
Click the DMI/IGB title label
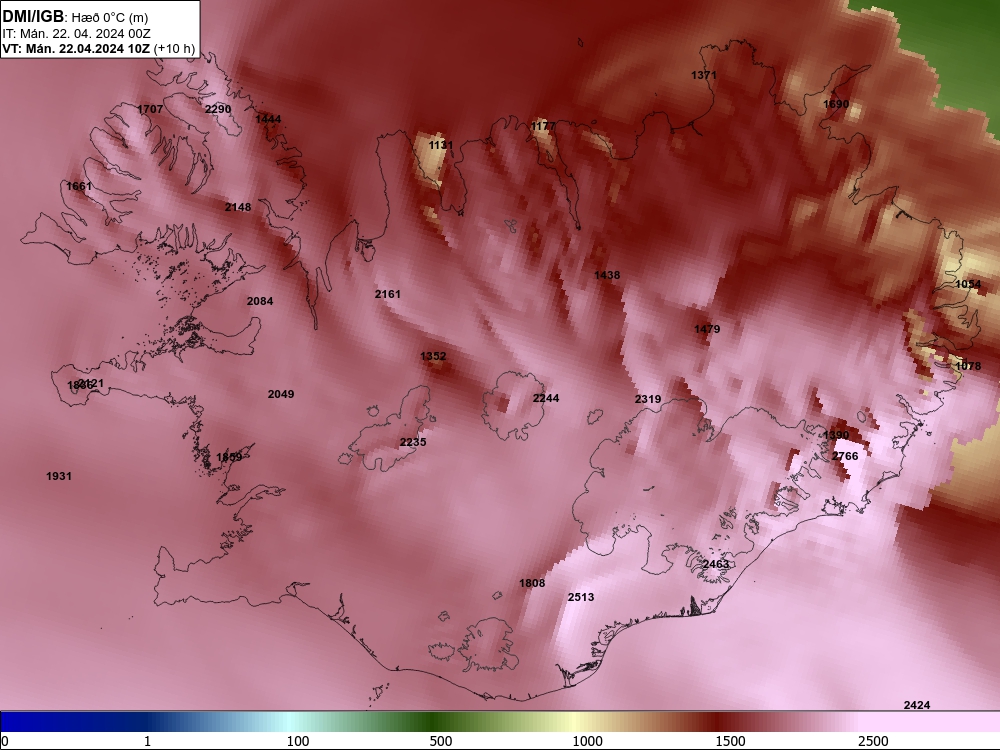click(33, 16)
